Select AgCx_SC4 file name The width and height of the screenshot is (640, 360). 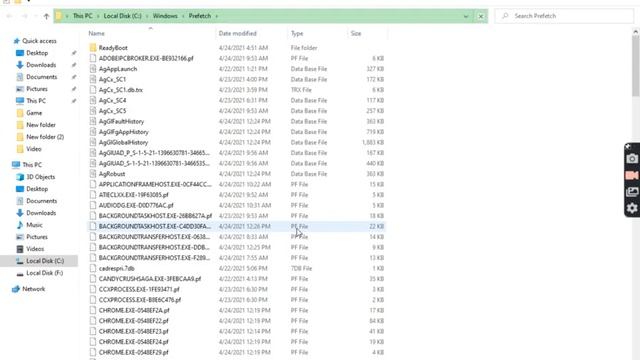112,100
